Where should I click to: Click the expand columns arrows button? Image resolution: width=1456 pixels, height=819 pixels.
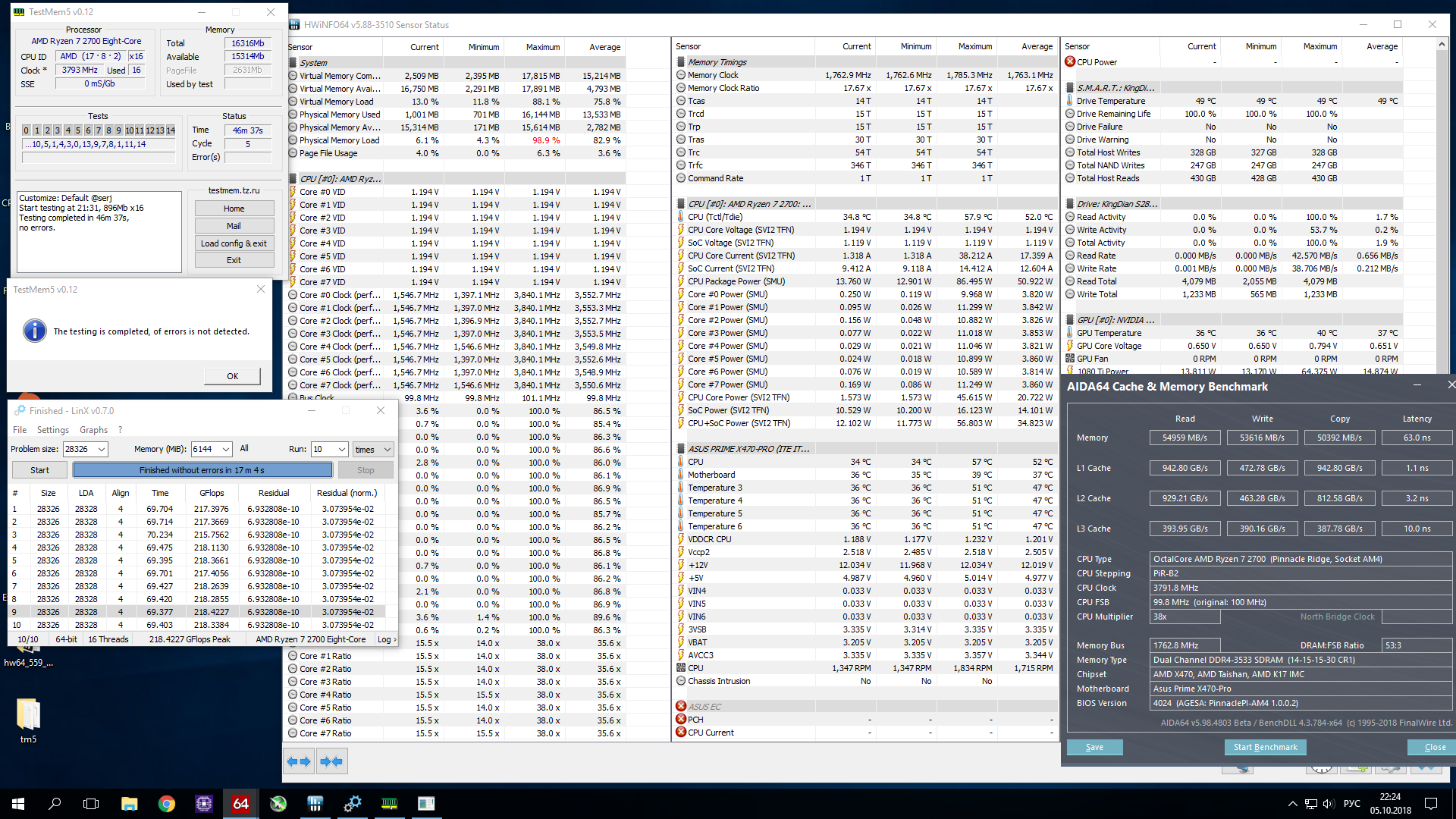pyautogui.click(x=299, y=761)
